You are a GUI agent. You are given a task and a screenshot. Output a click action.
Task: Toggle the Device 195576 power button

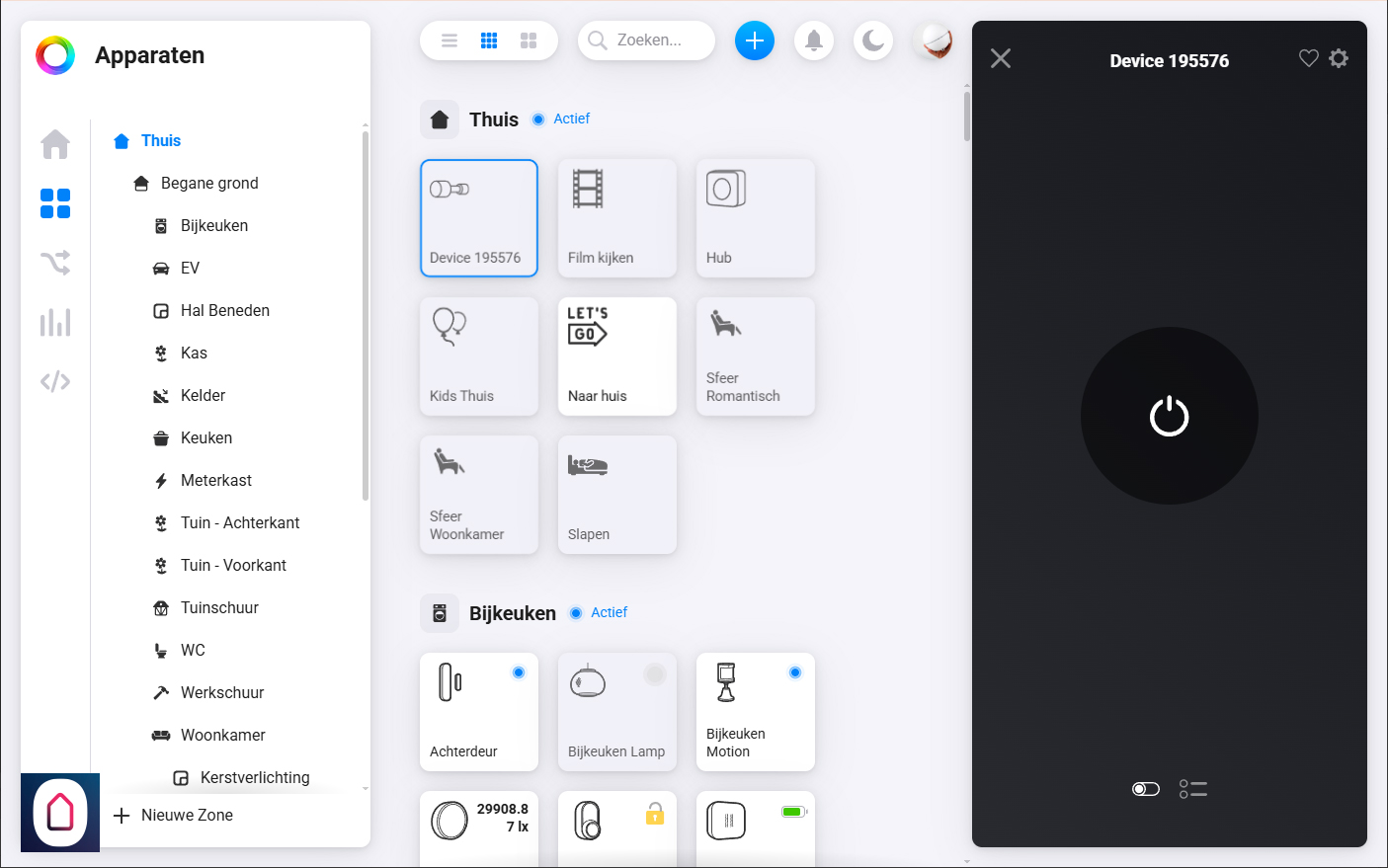(x=1169, y=416)
